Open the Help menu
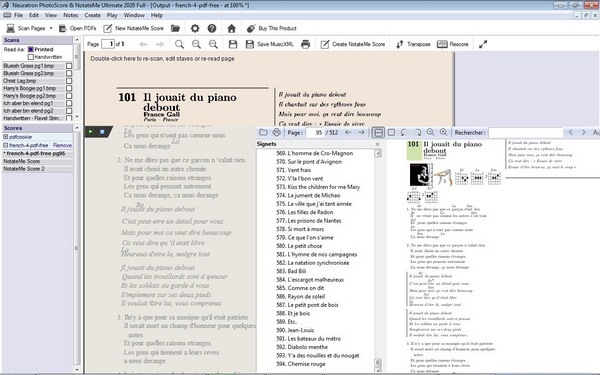The width and height of the screenshot is (600, 375). [x=157, y=15]
